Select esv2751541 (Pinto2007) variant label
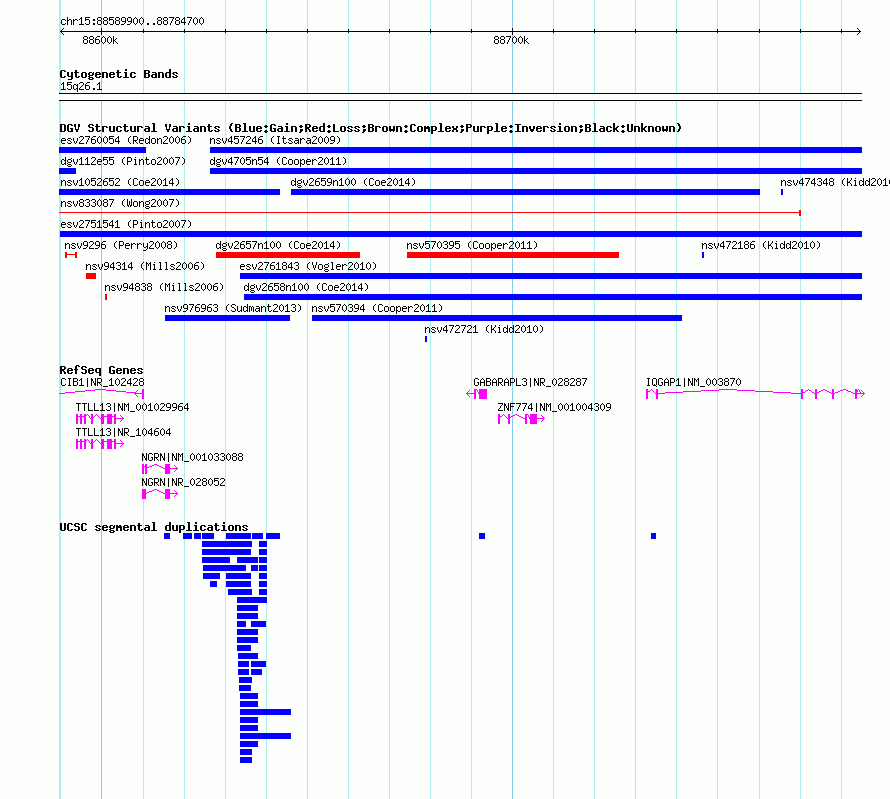 [x=126, y=224]
